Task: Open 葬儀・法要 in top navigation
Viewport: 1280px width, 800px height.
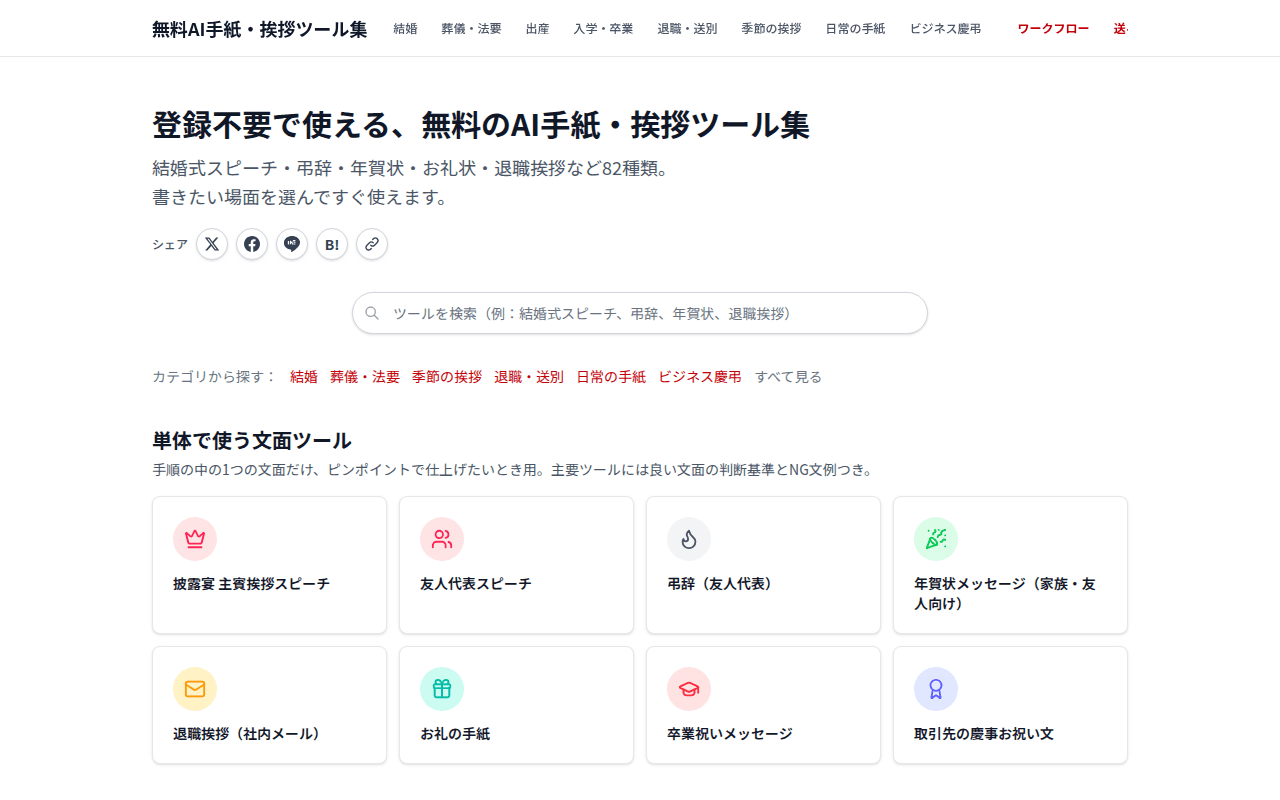Action: (472, 28)
